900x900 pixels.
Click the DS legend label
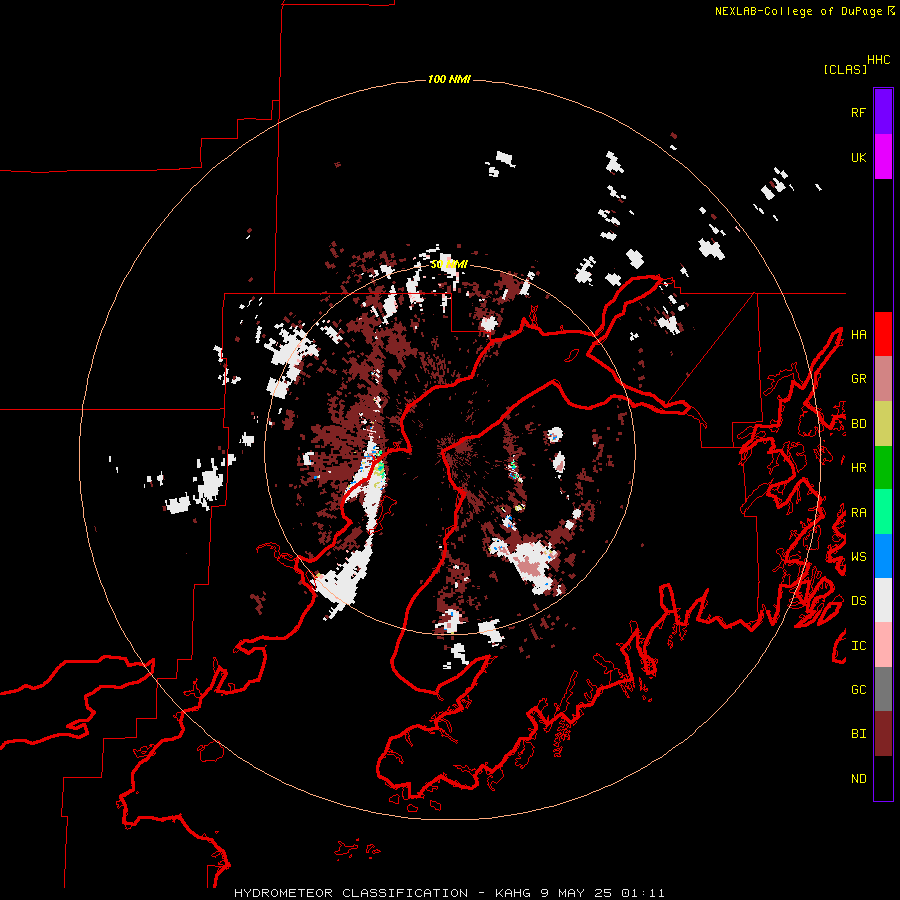[x=858, y=600]
